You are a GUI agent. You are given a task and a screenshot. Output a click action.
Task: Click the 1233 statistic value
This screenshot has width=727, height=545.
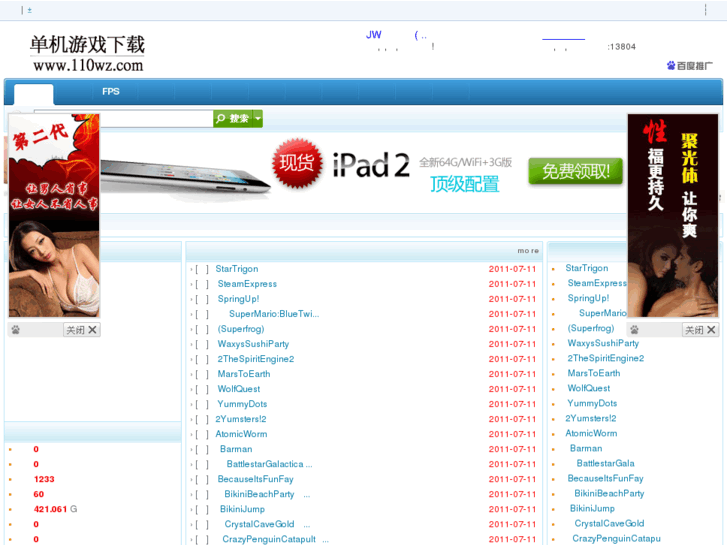tap(44, 479)
